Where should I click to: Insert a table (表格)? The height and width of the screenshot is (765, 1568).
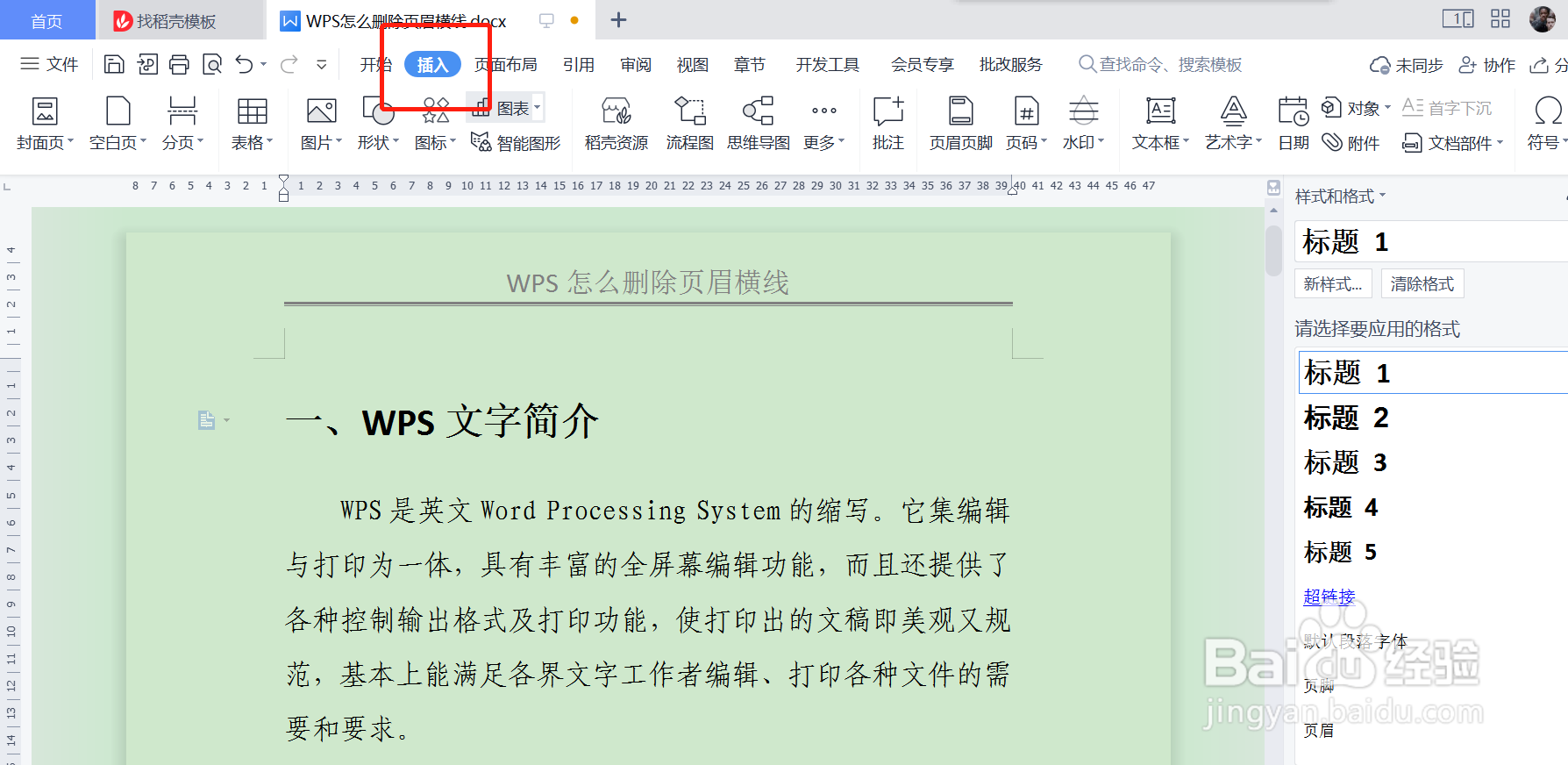[252, 123]
